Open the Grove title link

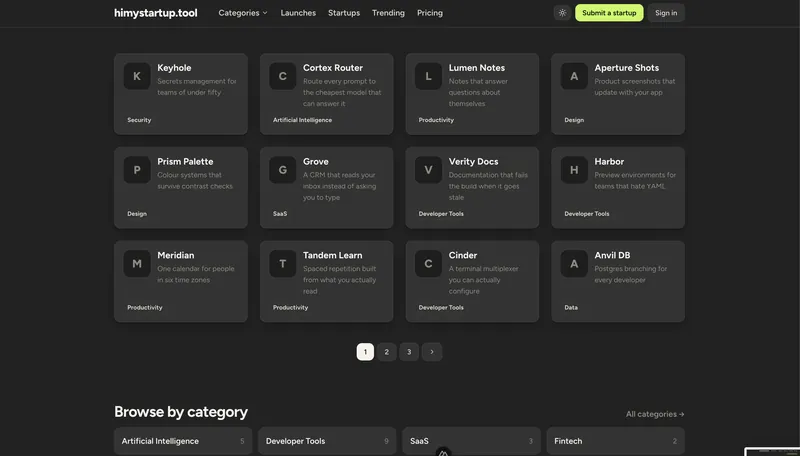pyautogui.click(x=316, y=162)
